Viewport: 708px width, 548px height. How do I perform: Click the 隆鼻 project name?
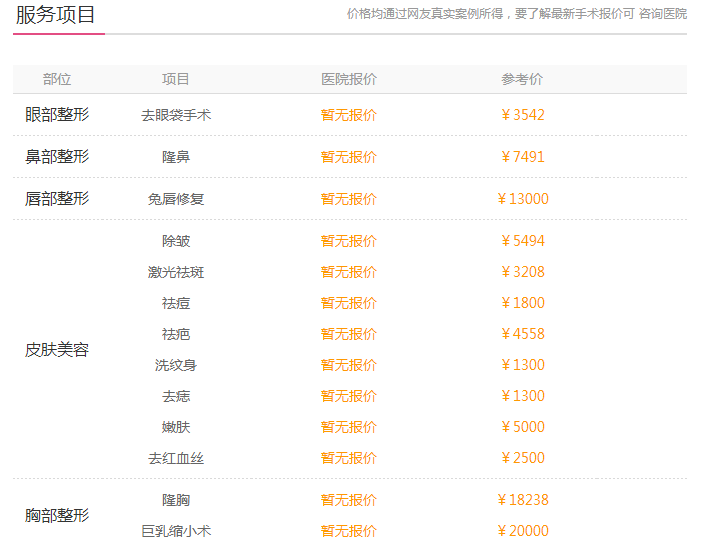coord(176,157)
